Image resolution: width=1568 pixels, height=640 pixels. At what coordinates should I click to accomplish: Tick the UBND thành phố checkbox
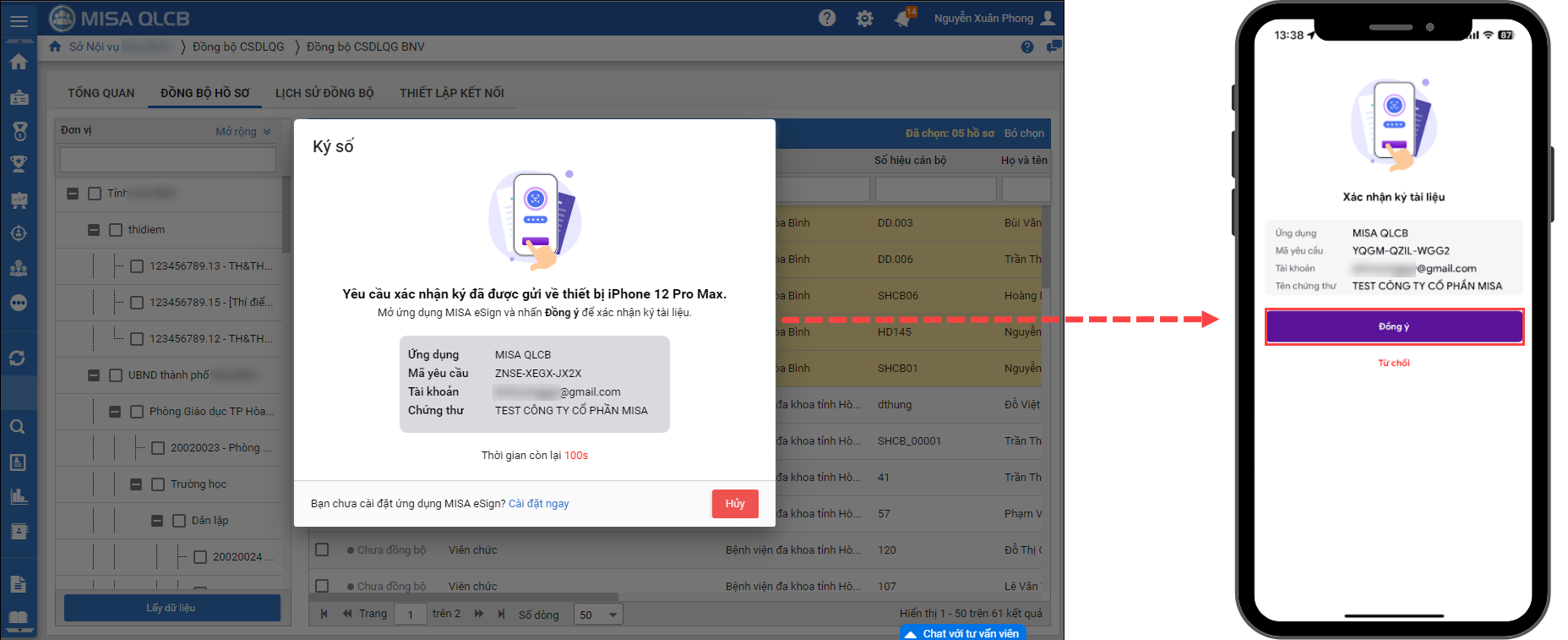[x=116, y=375]
